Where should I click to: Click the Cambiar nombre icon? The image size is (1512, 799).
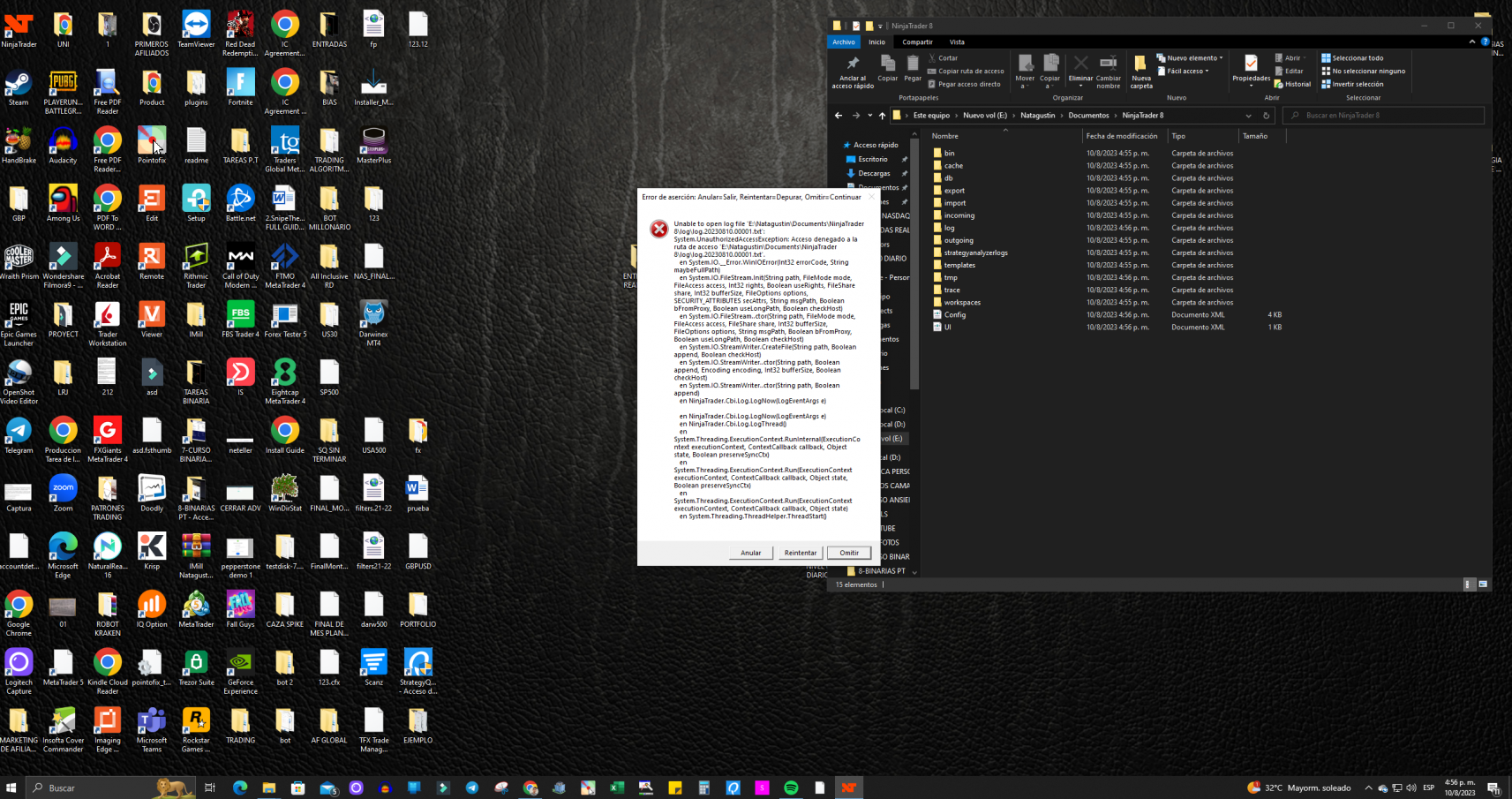(1109, 64)
